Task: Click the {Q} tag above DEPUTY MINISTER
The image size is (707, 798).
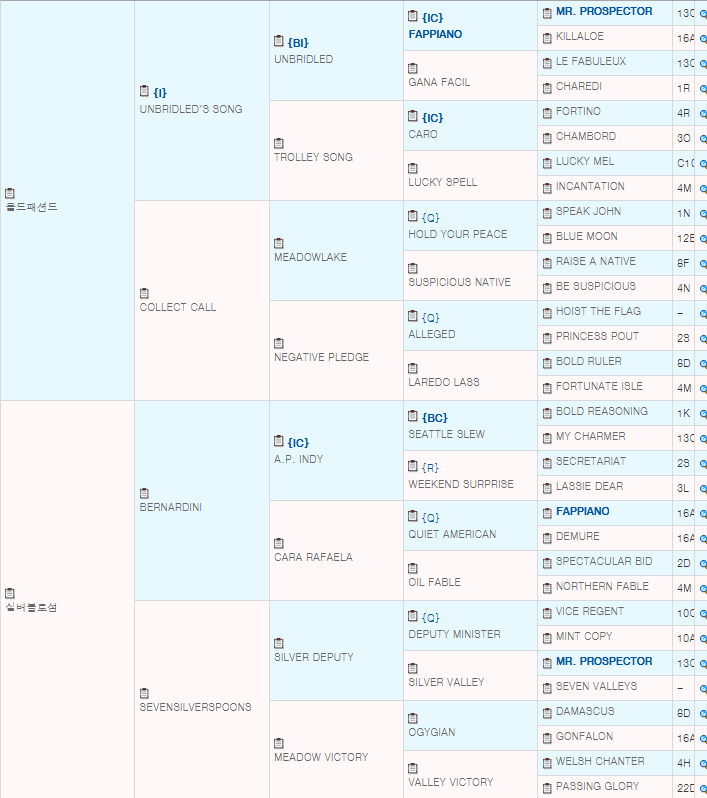Action: tap(430, 617)
